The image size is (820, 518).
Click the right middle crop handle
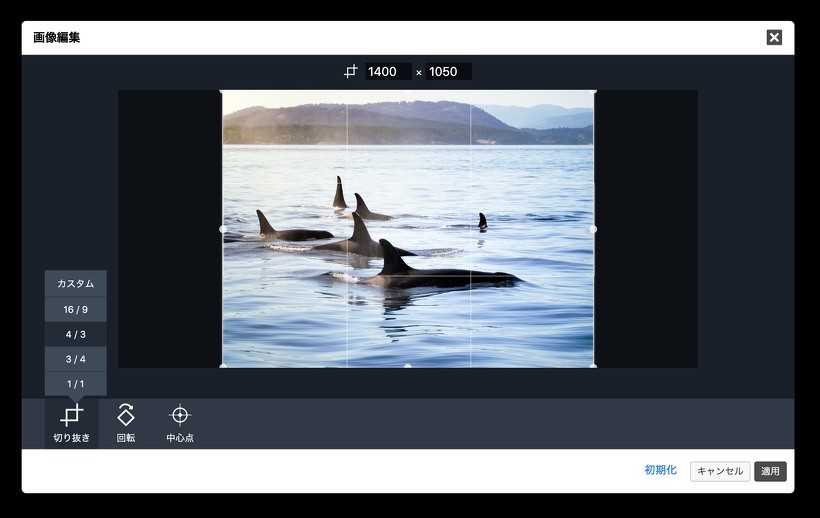(593, 229)
